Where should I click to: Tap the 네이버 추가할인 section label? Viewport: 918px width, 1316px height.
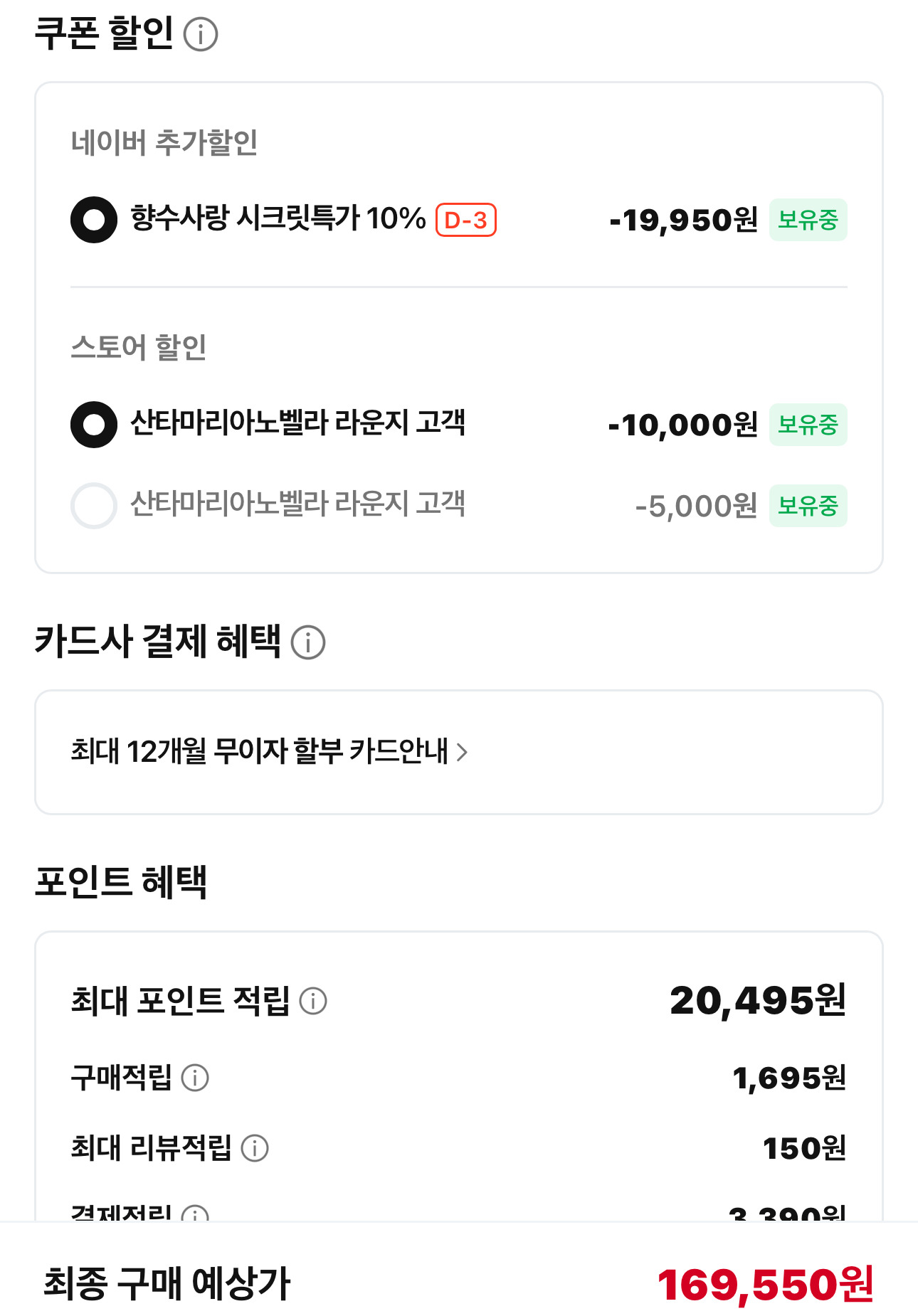coord(164,142)
